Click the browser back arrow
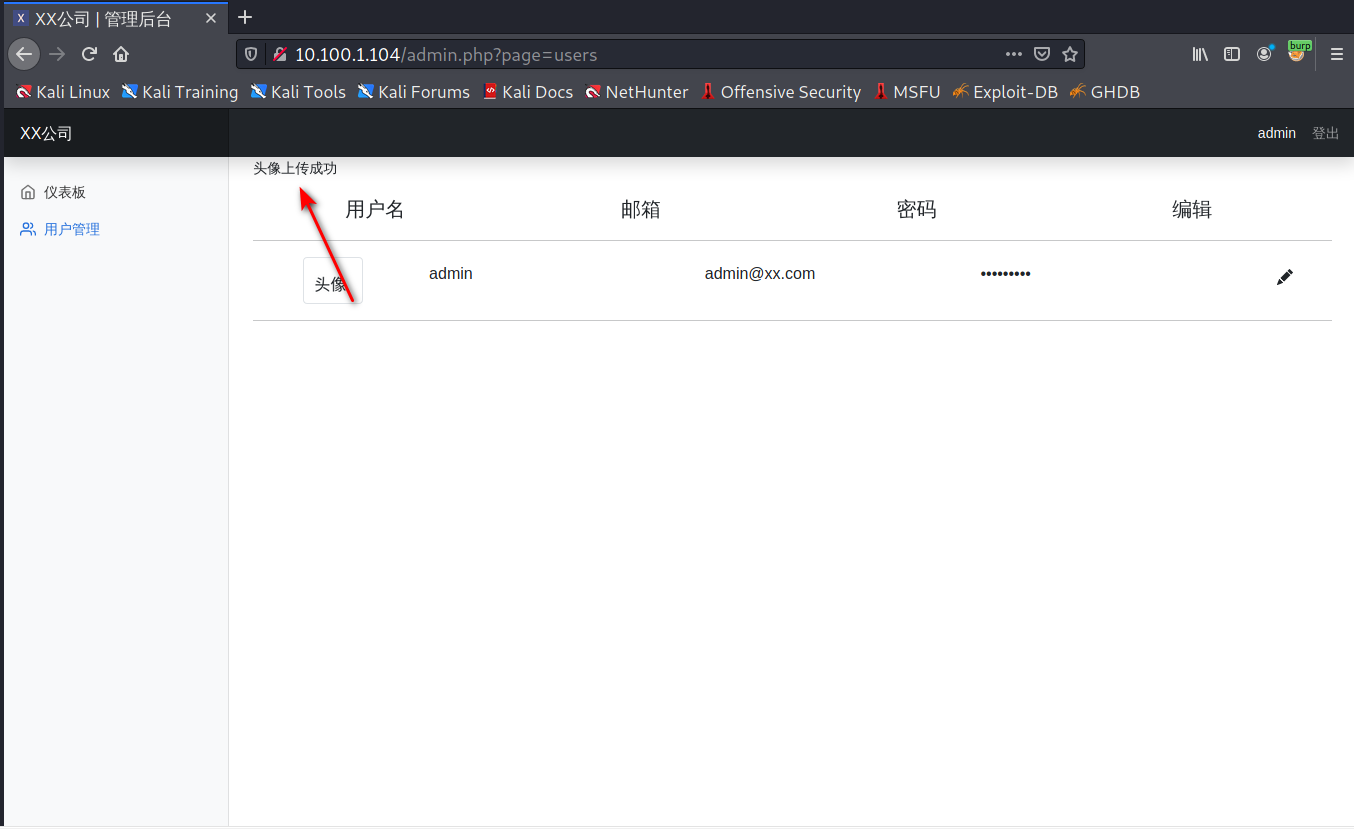 click(24, 54)
